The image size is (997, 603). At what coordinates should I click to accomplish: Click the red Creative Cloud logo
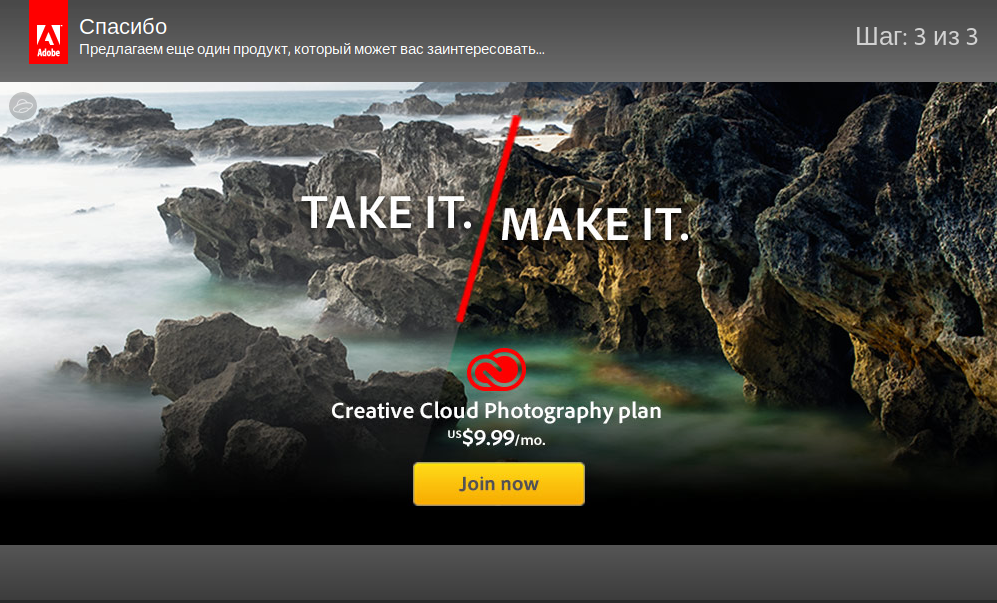[x=496, y=370]
